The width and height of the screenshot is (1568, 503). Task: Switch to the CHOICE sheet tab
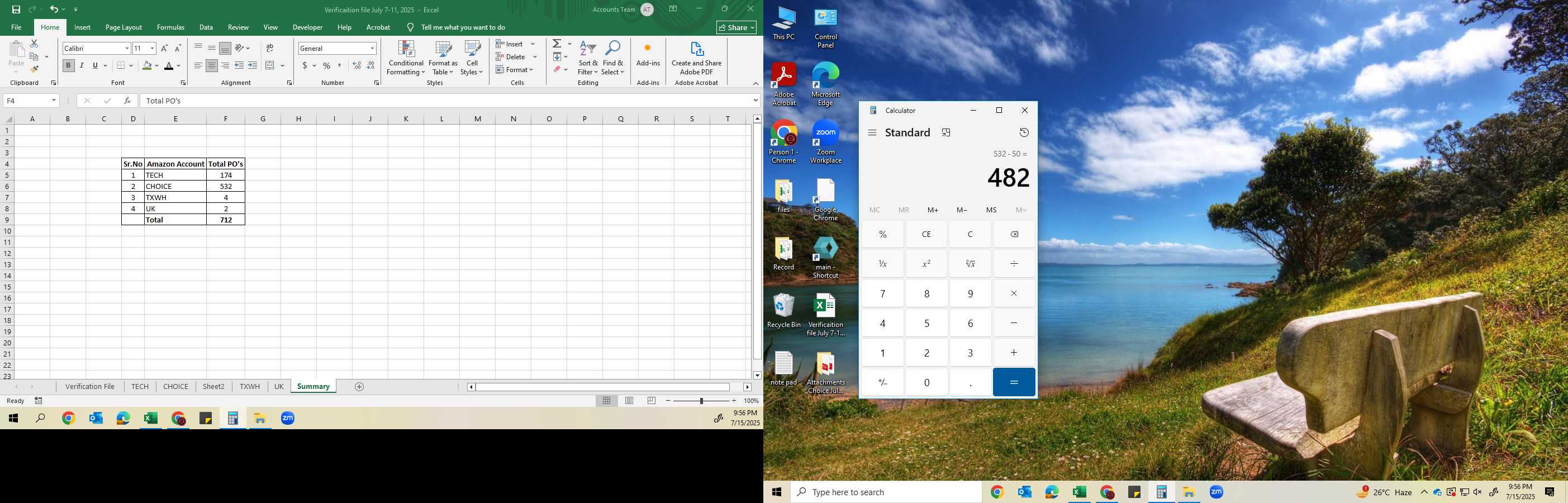click(x=175, y=387)
